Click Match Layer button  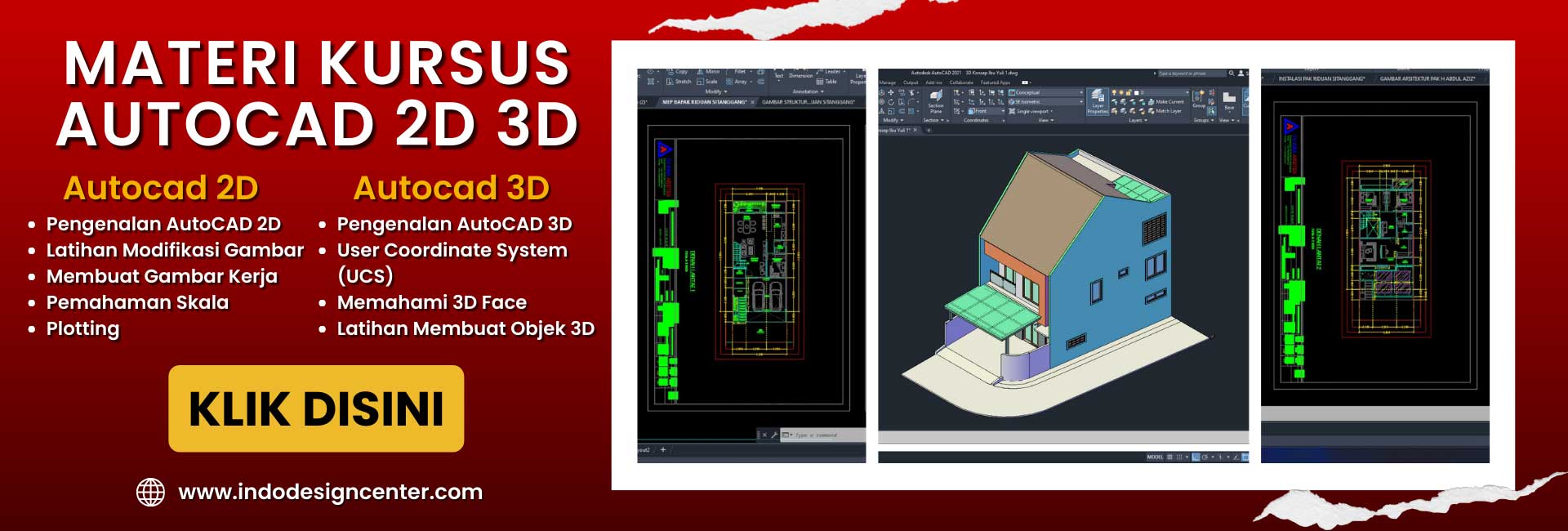pyautogui.click(x=1165, y=111)
